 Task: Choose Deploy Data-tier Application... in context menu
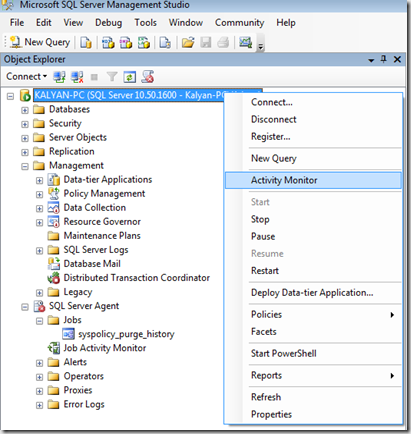tap(313, 293)
